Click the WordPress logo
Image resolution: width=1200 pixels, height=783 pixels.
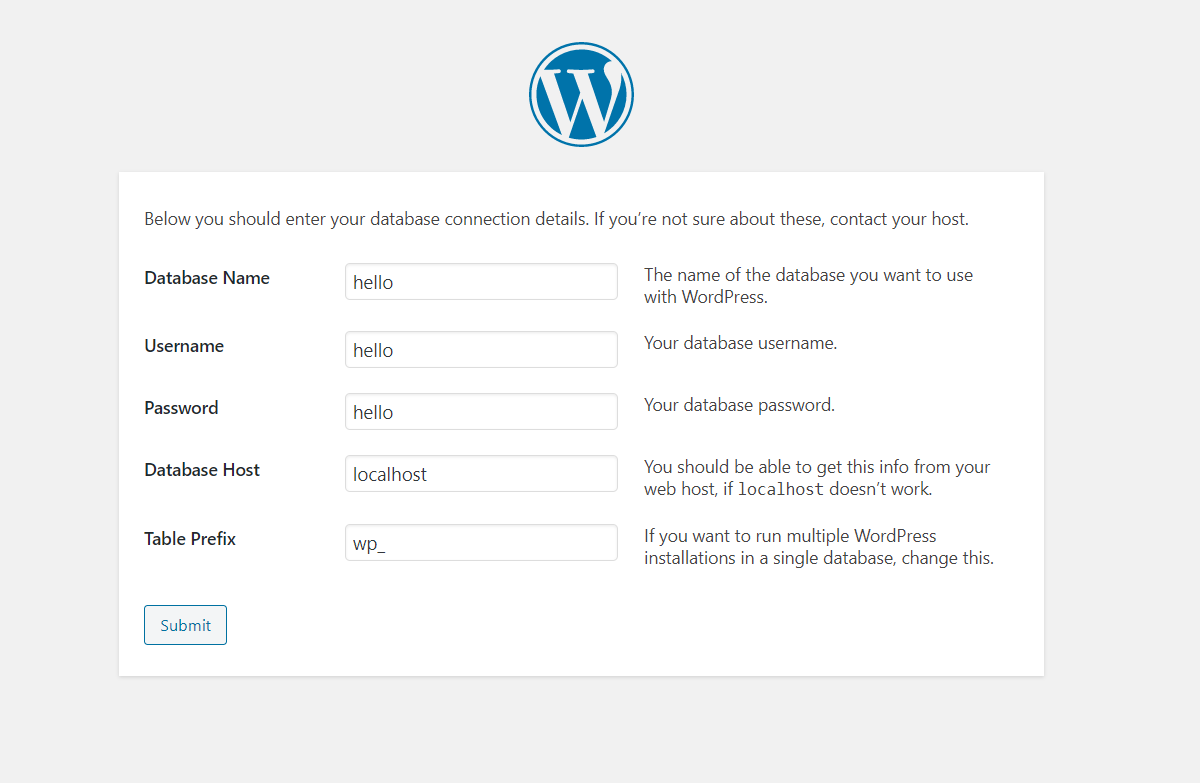pyautogui.click(x=581, y=95)
